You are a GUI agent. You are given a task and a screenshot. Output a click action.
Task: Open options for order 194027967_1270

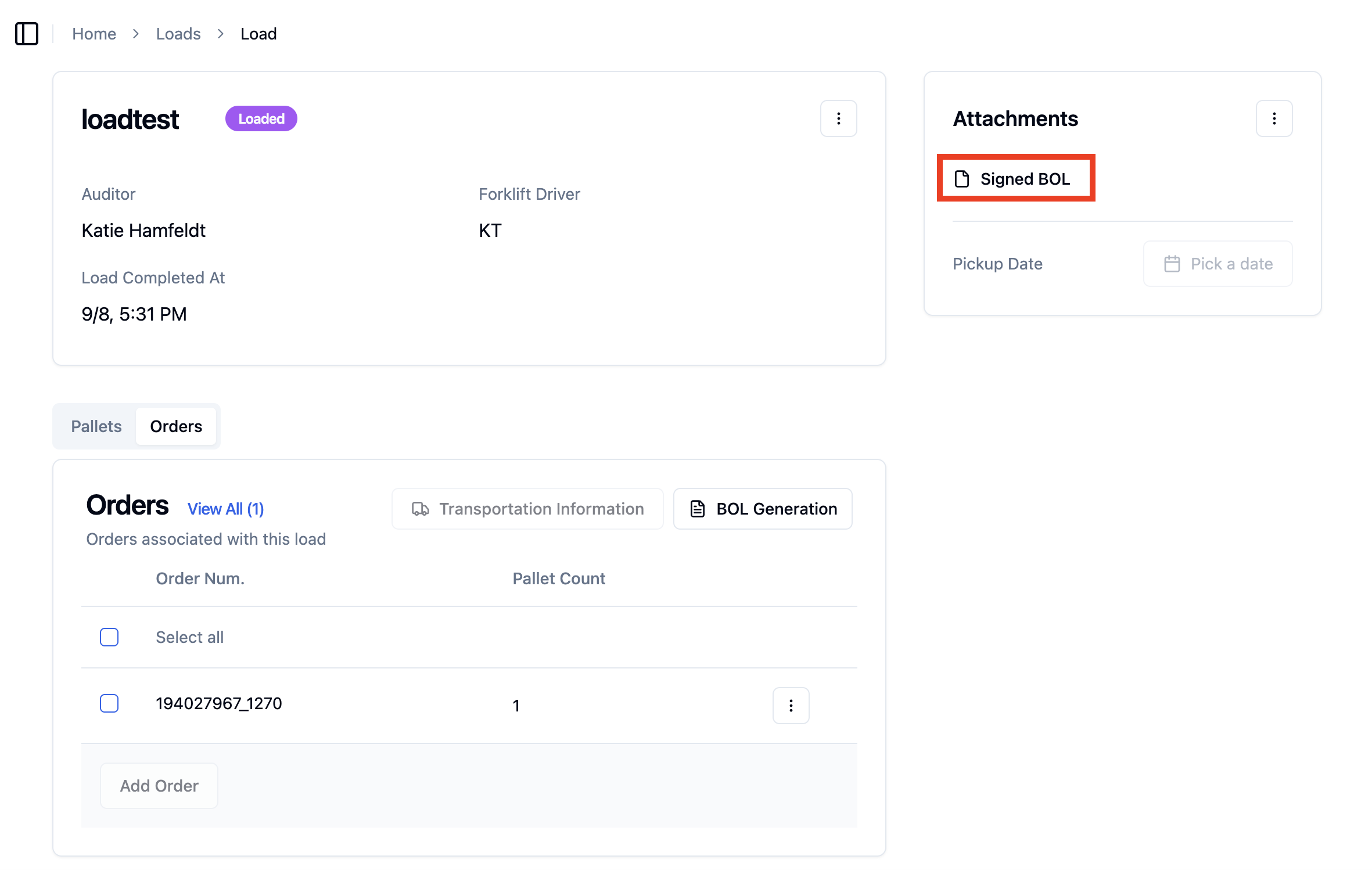click(791, 705)
